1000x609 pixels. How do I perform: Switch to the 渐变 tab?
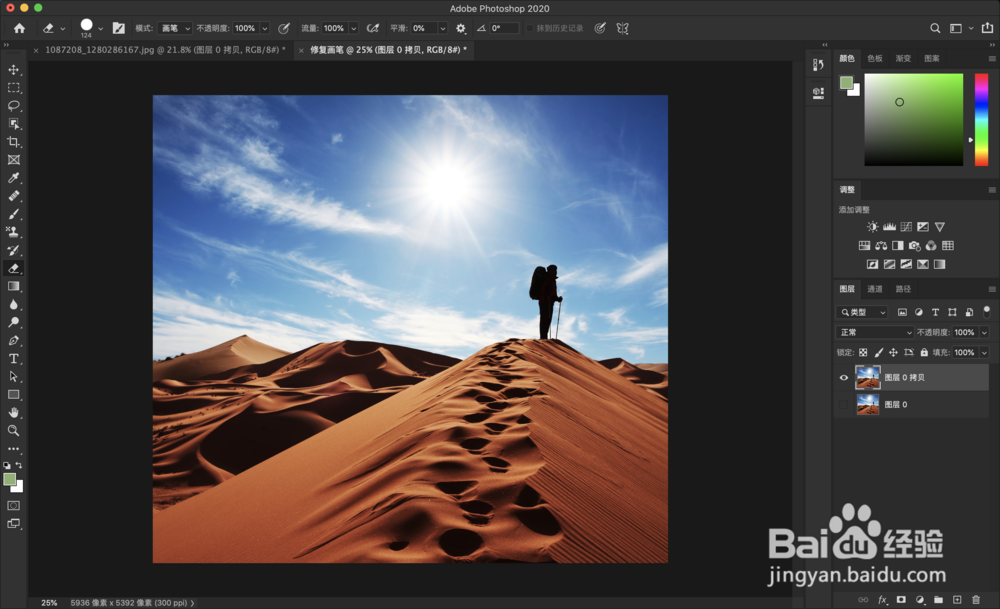click(x=903, y=58)
